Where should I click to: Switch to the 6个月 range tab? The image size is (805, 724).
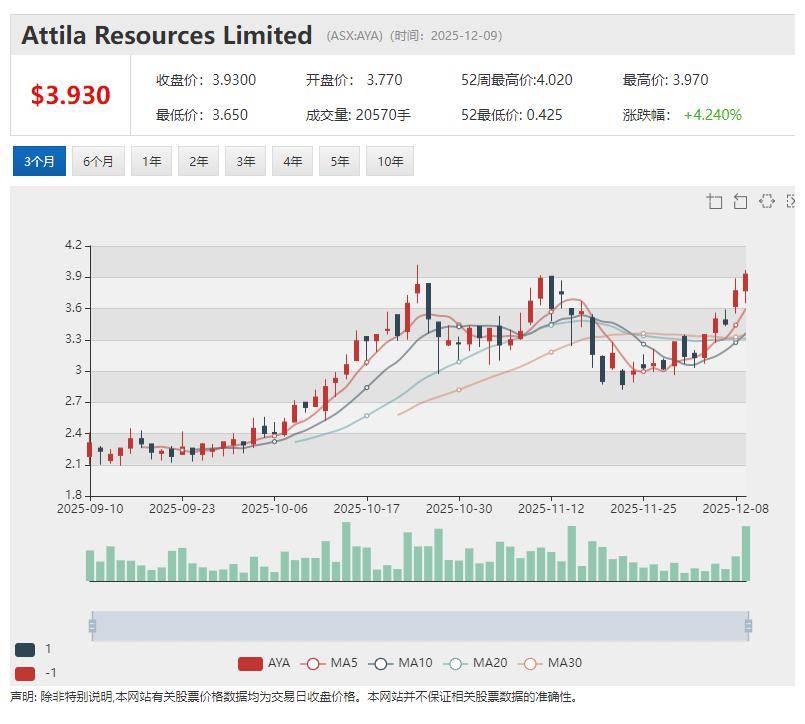98,161
